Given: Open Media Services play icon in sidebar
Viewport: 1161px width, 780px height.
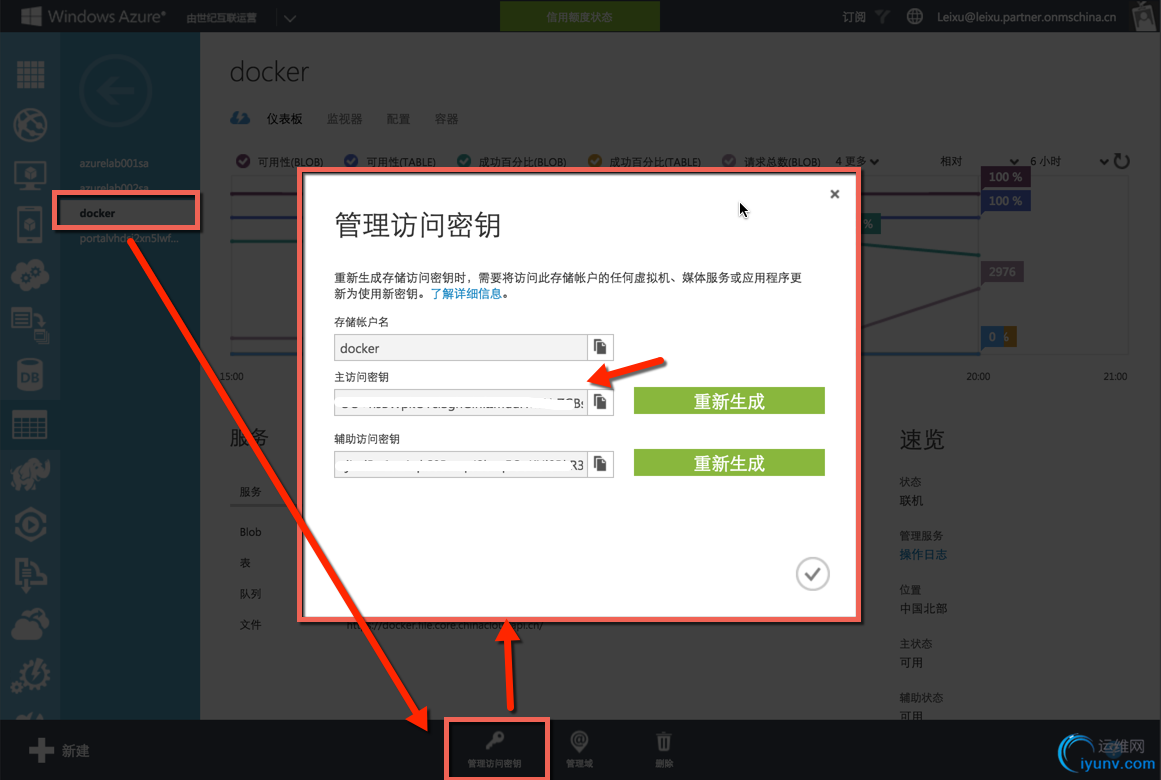Looking at the screenshot, I should click(30, 524).
